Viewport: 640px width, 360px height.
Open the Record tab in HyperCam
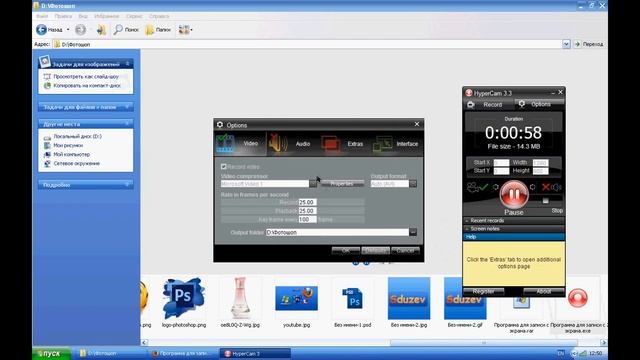[x=488, y=104]
